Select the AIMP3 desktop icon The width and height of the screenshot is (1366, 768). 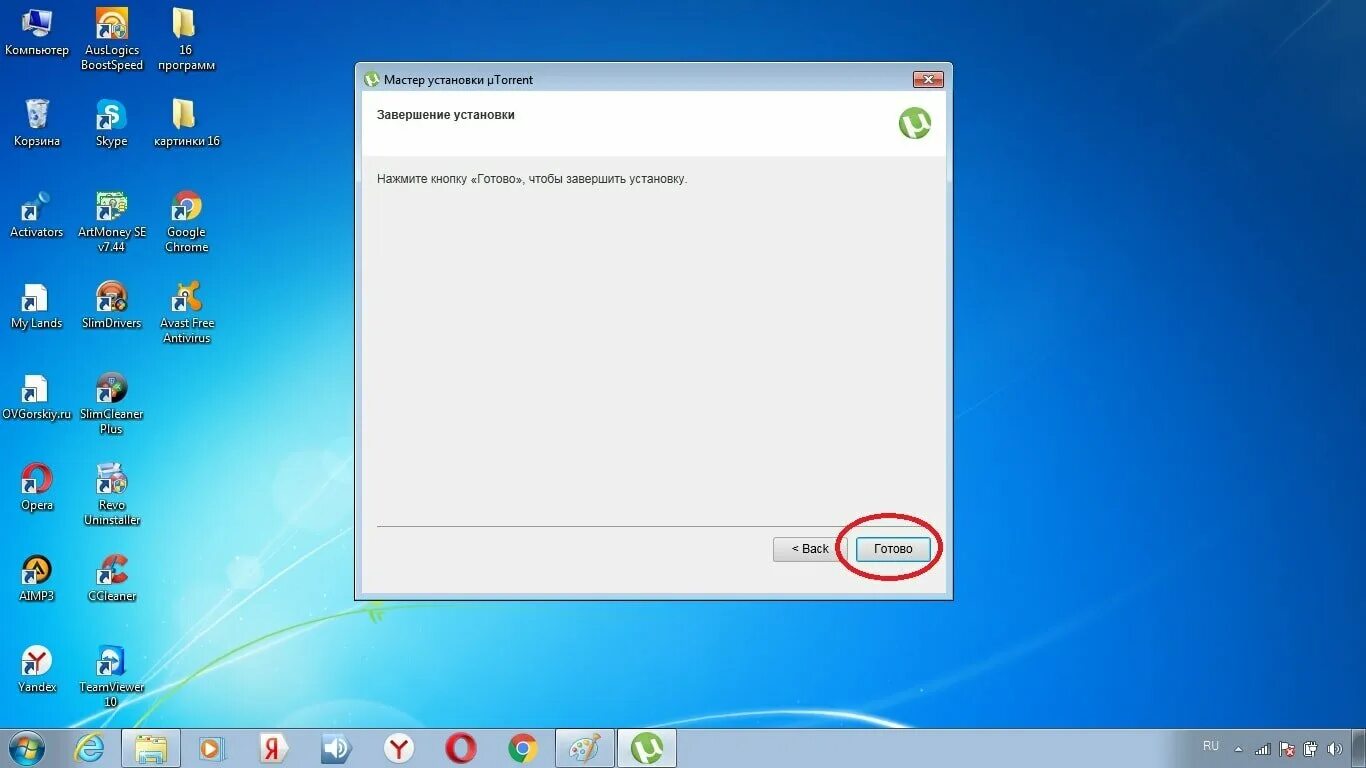click(37, 578)
